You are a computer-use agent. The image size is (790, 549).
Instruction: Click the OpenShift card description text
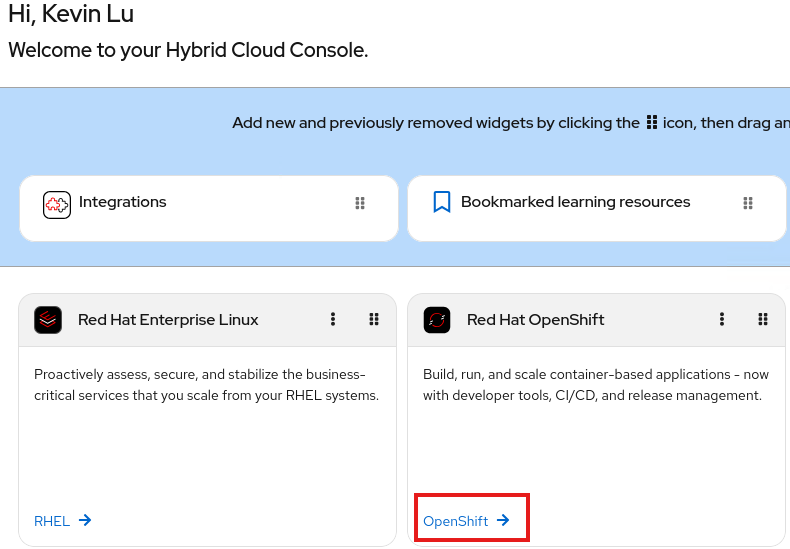point(596,385)
